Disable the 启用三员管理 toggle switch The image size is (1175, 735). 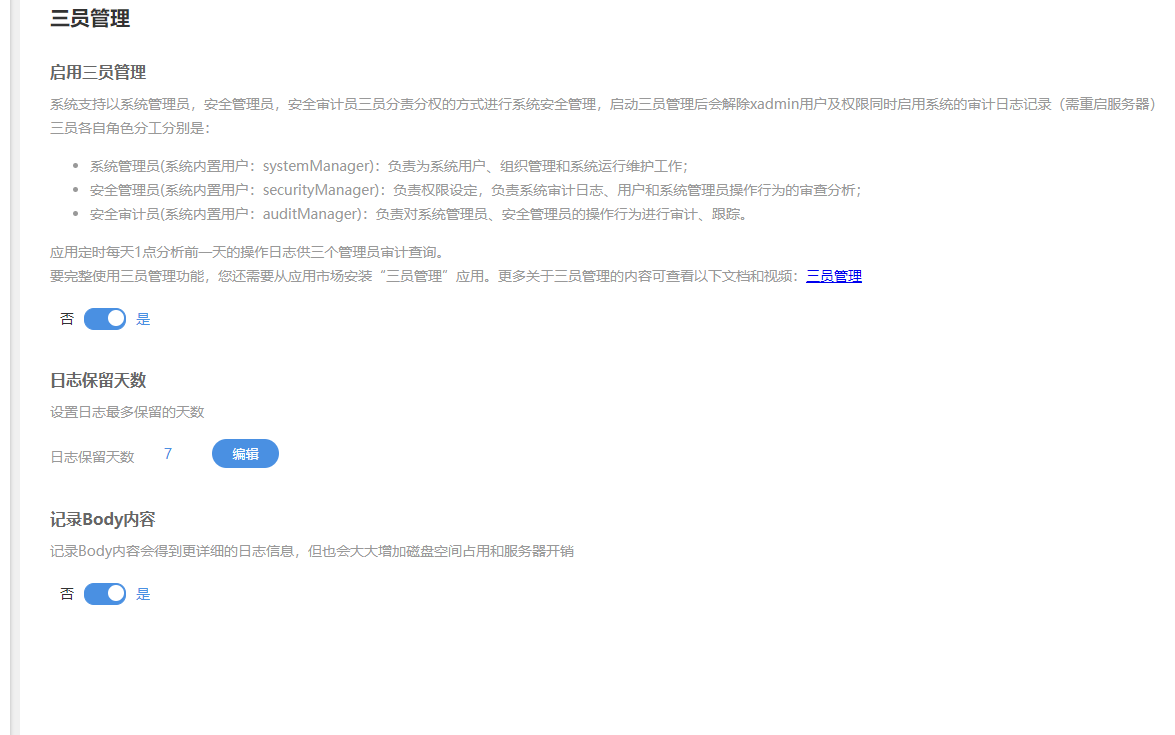click(104, 318)
